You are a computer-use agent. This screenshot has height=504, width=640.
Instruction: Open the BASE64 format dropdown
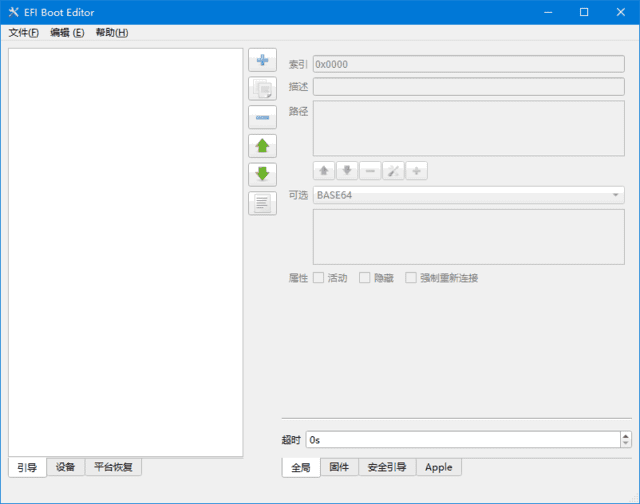coord(469,195)
